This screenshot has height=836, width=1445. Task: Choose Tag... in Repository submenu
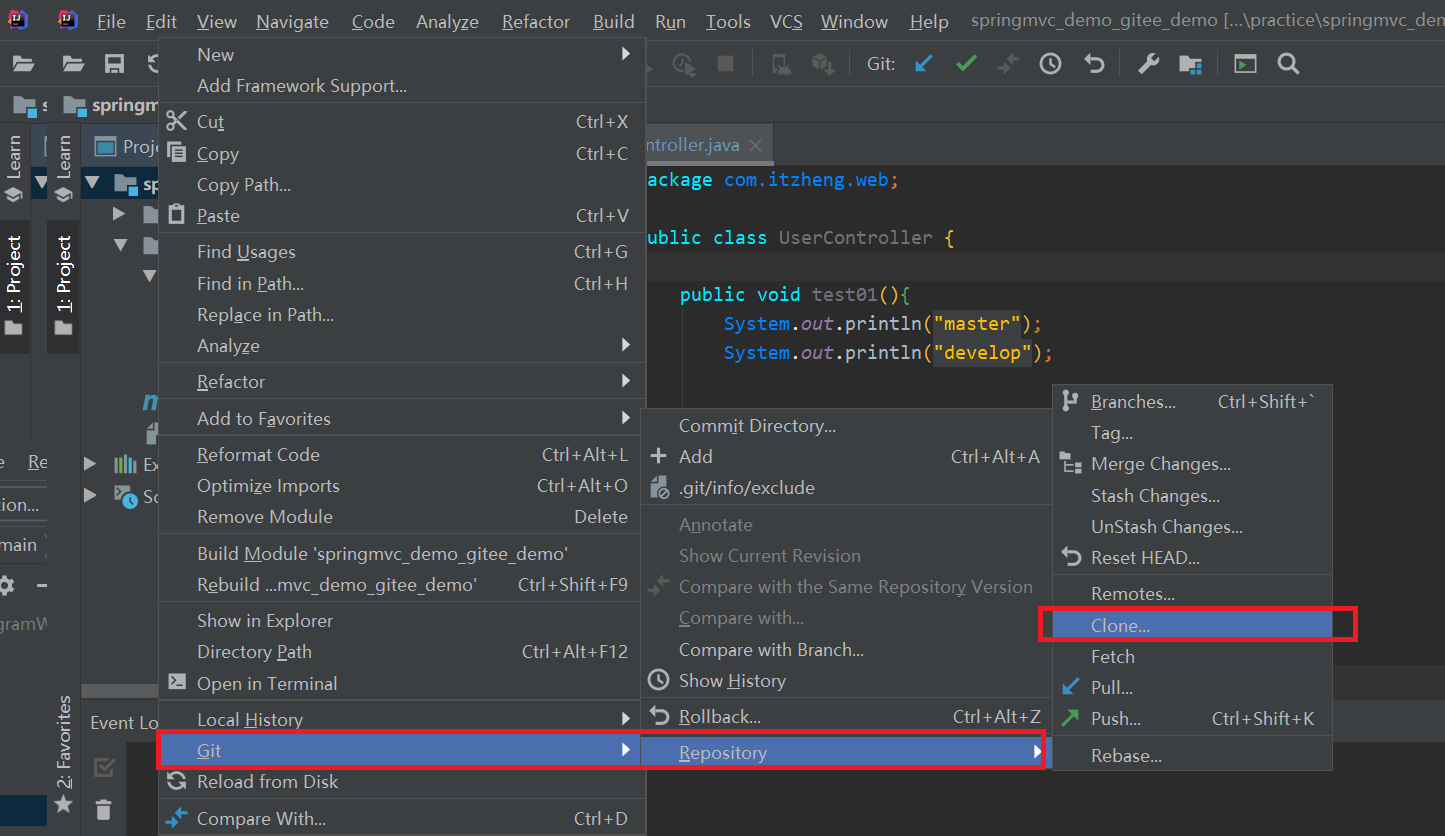[x=1192, y=433]
